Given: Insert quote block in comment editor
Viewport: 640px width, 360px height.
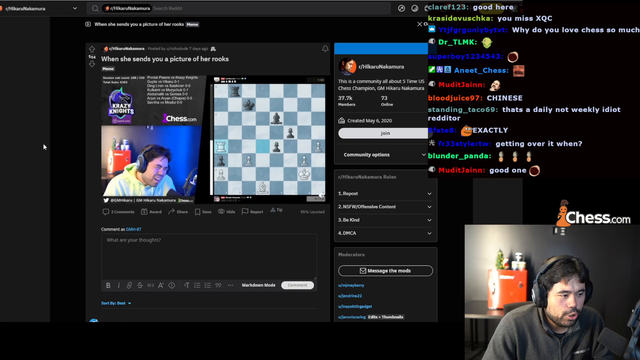Looking at the screenshot, I should (218, 285).
